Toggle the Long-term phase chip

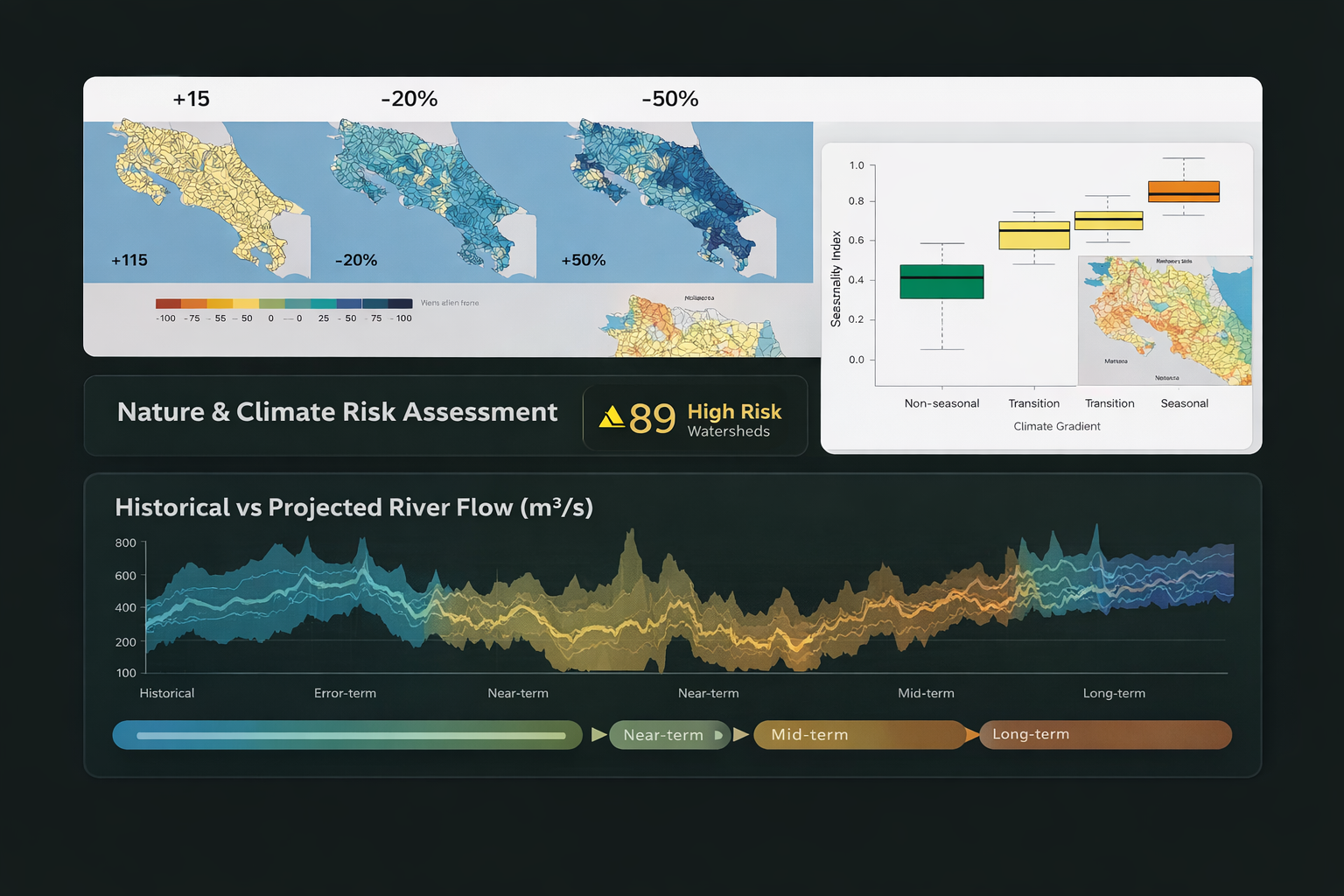(x=1105, y=735)
